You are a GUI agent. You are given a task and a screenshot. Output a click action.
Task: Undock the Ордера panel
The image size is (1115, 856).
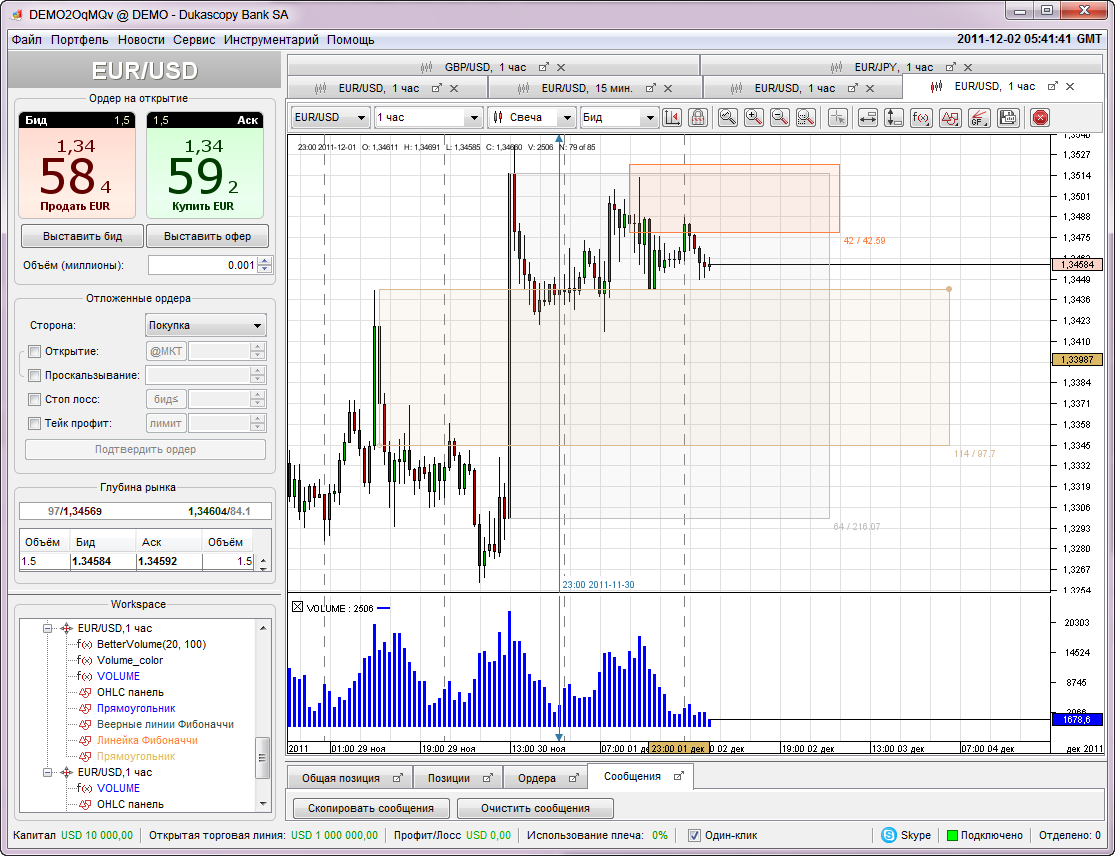click(x=573, y=778)
